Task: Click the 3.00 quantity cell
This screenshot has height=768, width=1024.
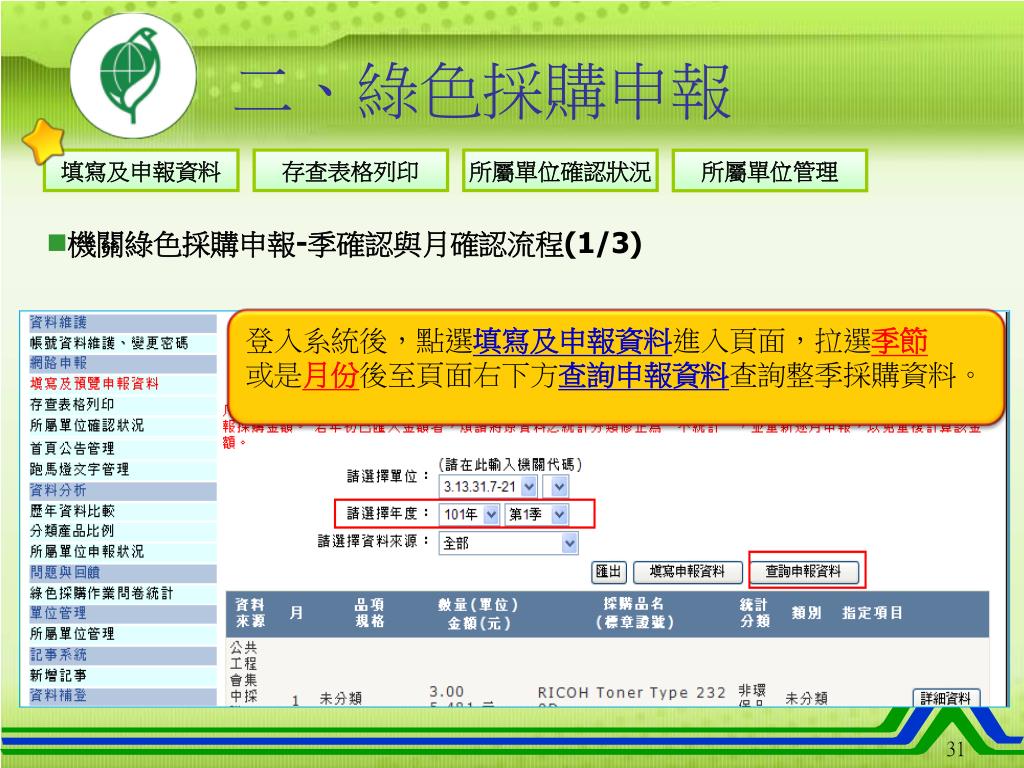Action: 447,692
